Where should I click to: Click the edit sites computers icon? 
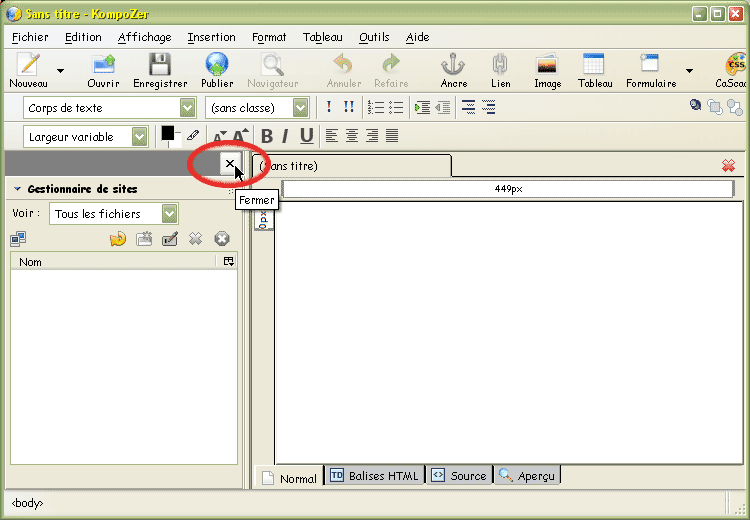(x=18, y=238)
